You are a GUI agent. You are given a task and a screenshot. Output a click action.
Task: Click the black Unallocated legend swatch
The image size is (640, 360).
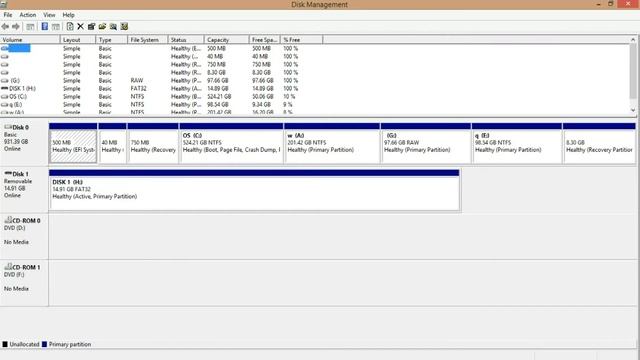click(x=5, y=344)
